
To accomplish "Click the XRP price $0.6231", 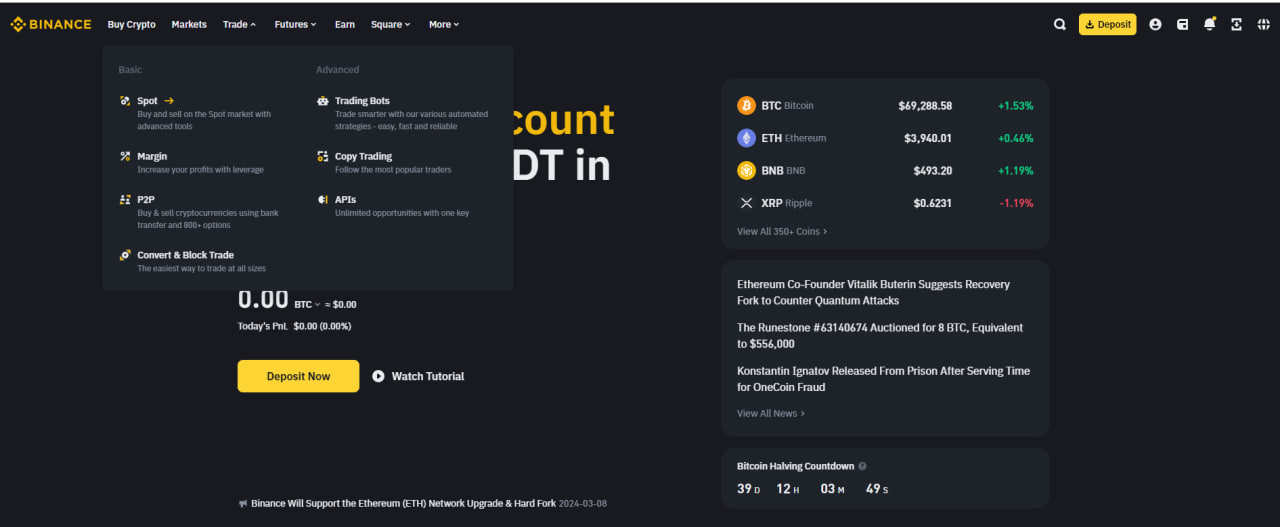I will tap(933, 203).
